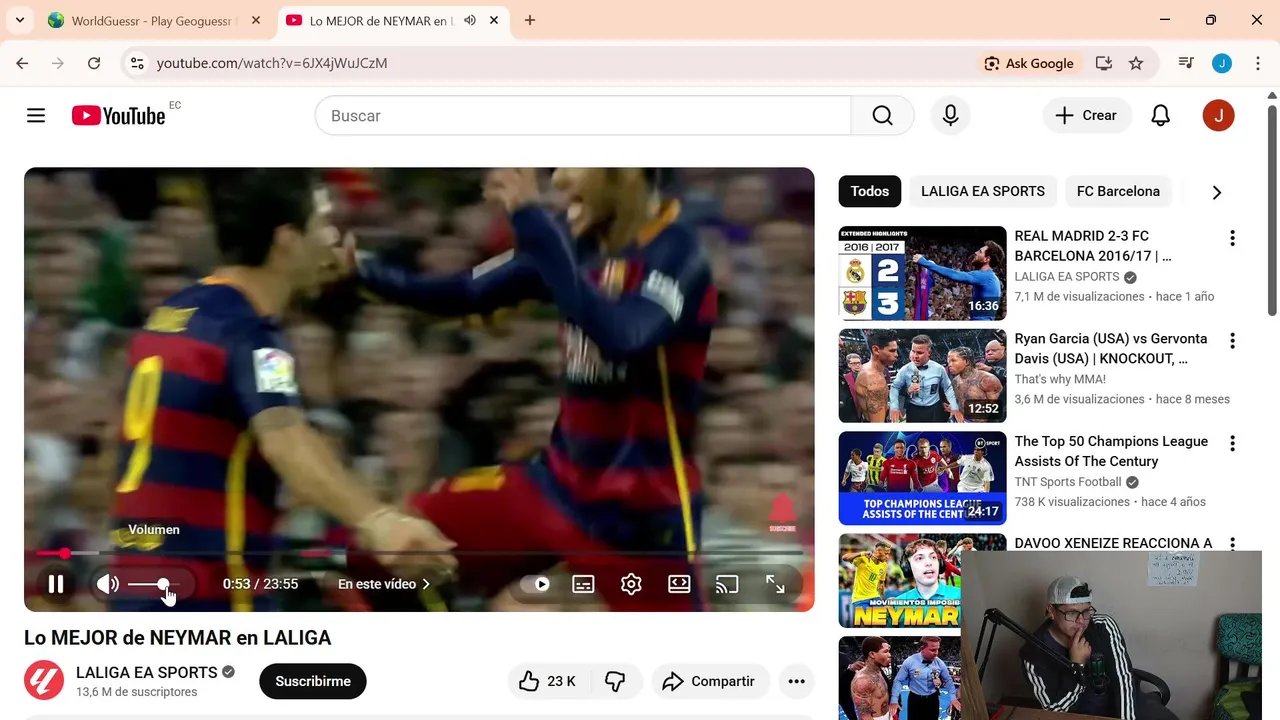Click the TNT Sports Football channel name
This screenshot has height=720, width=1280.
[x=1068, y=482]
